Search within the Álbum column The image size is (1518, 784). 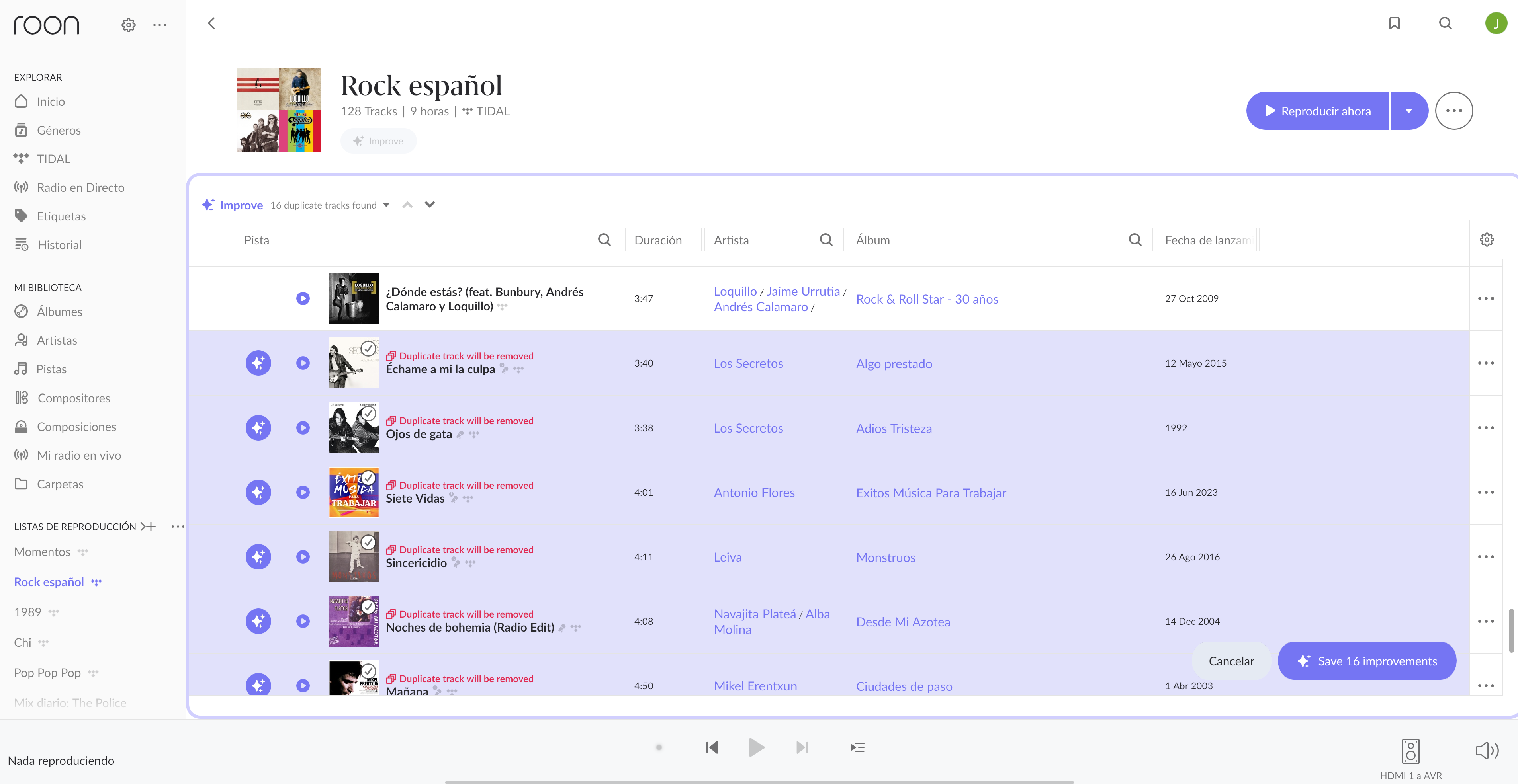pyautogui.click(x=1135, y=240)
